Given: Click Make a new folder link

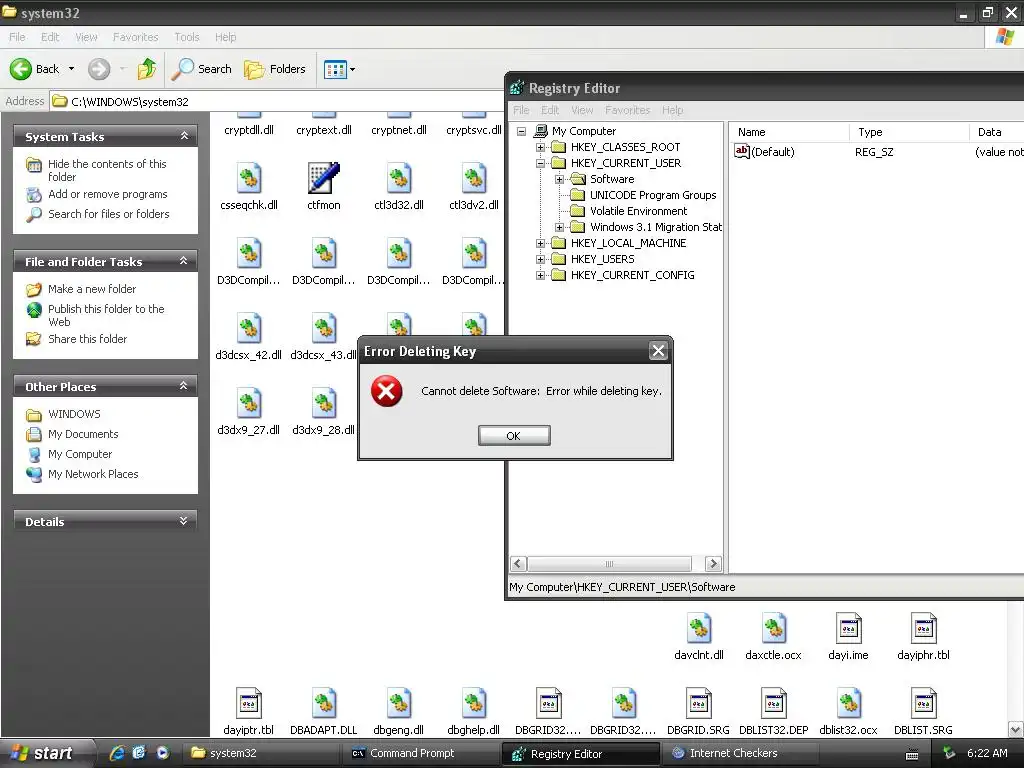Looking at the screenshot, I should (92, 289).
